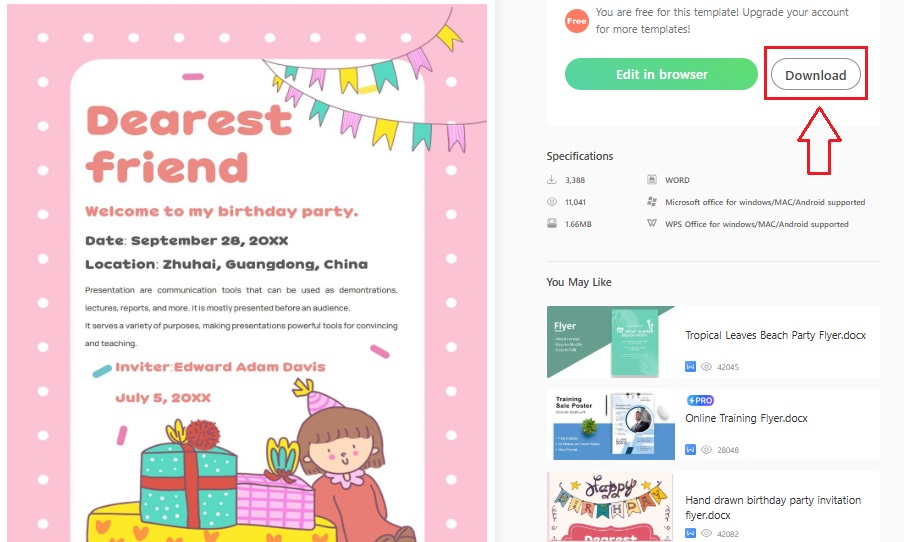Click the Word icon under Tropical Leaves flyer
The image size is (904, 542).
[690, 366]
